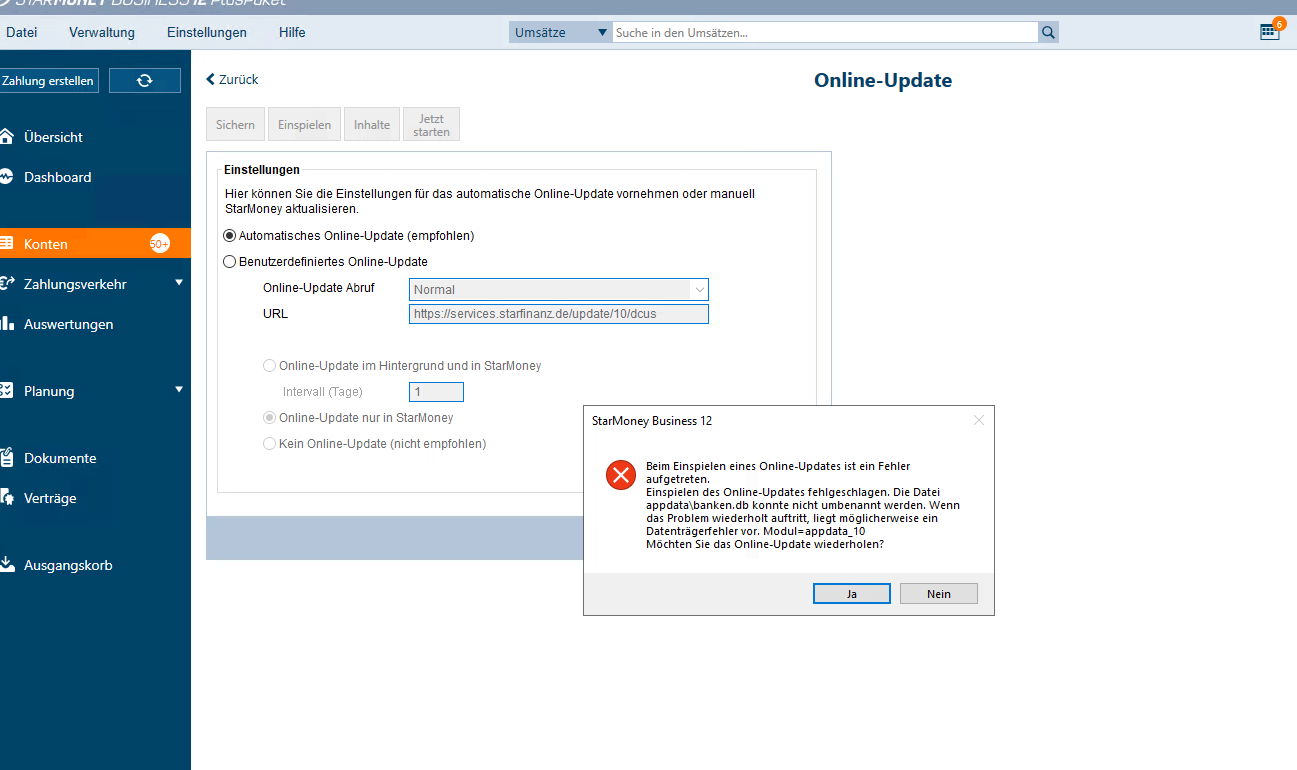The image size is (1297, 770).
Task: Click Nein in the error dialog
Action: pos(939,594)
